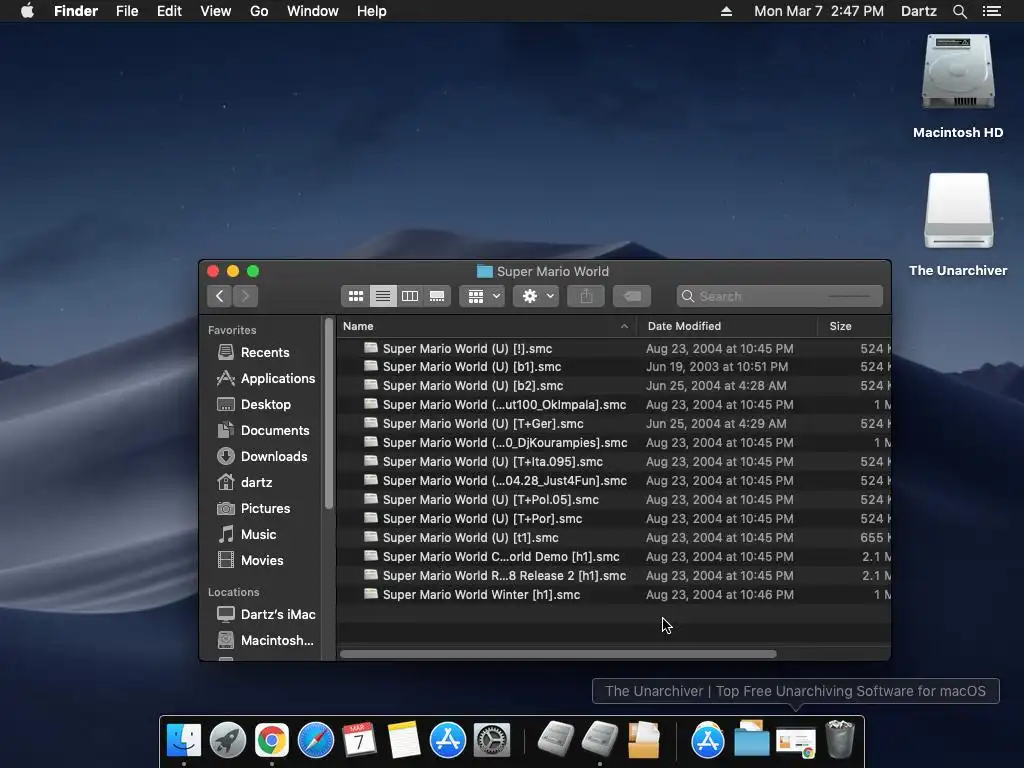Open the Apple menu

coord(27,11)
